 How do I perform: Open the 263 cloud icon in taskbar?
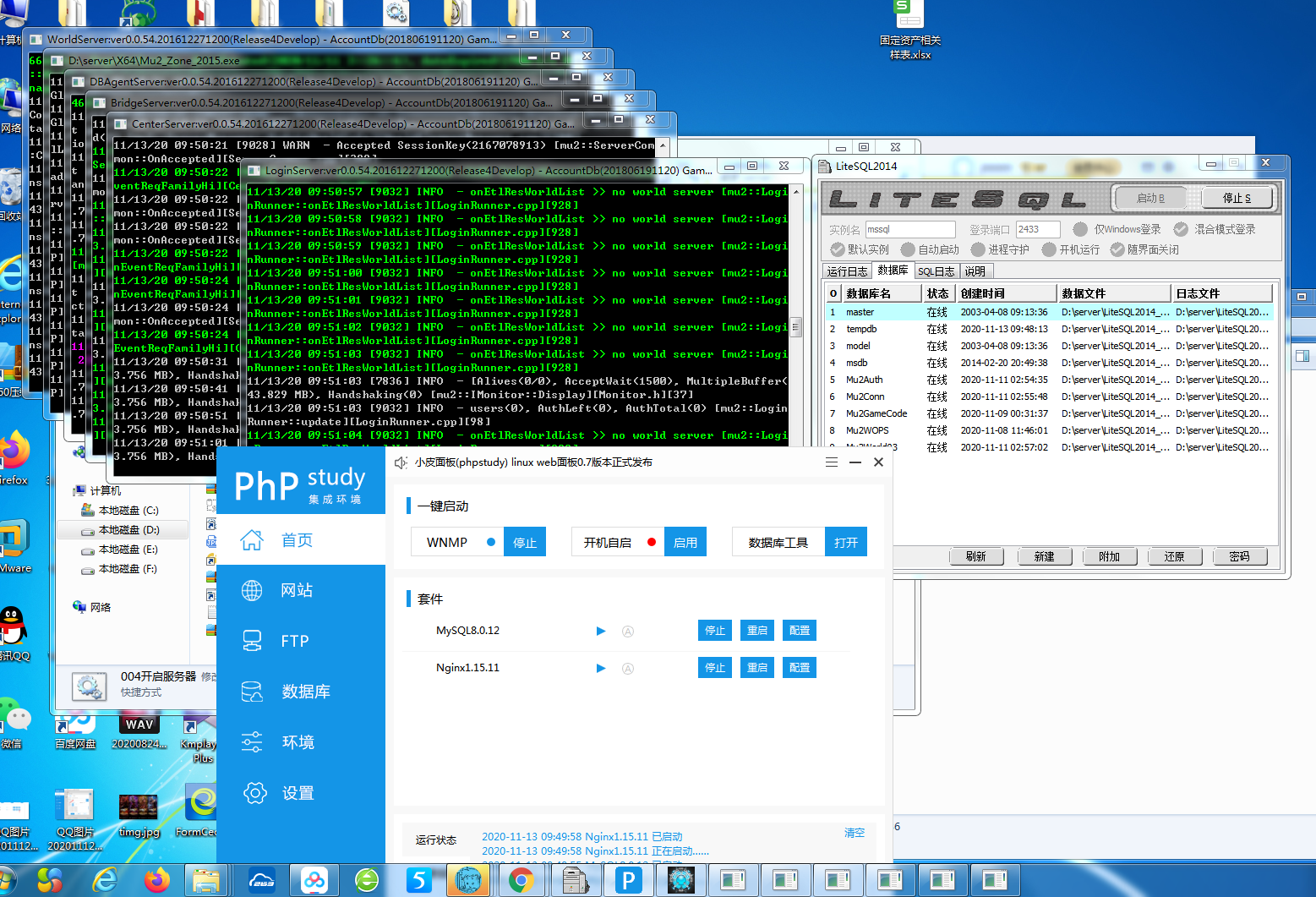tap(262, 880)
